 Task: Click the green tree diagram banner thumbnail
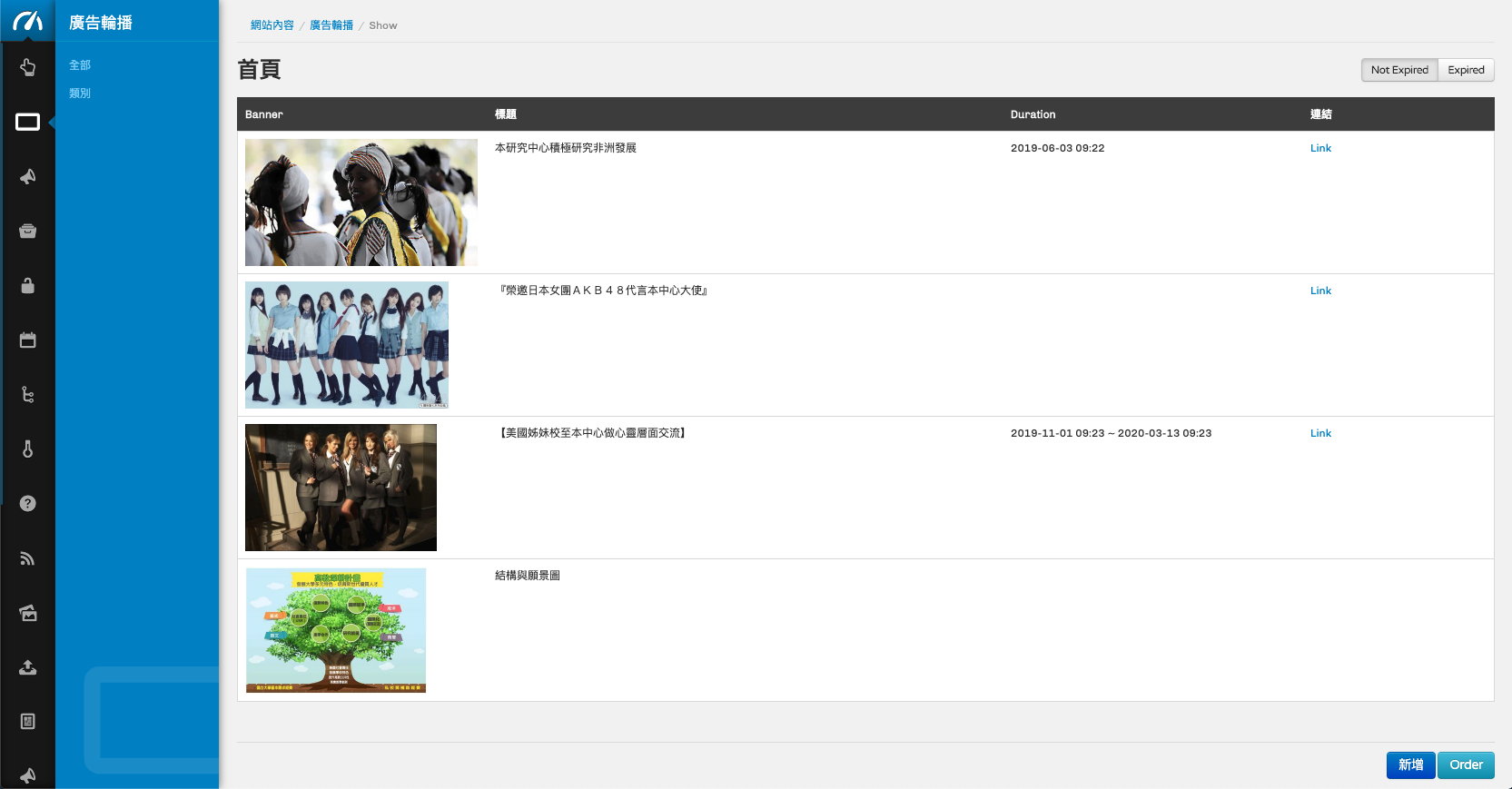click(x=336, y=630)
